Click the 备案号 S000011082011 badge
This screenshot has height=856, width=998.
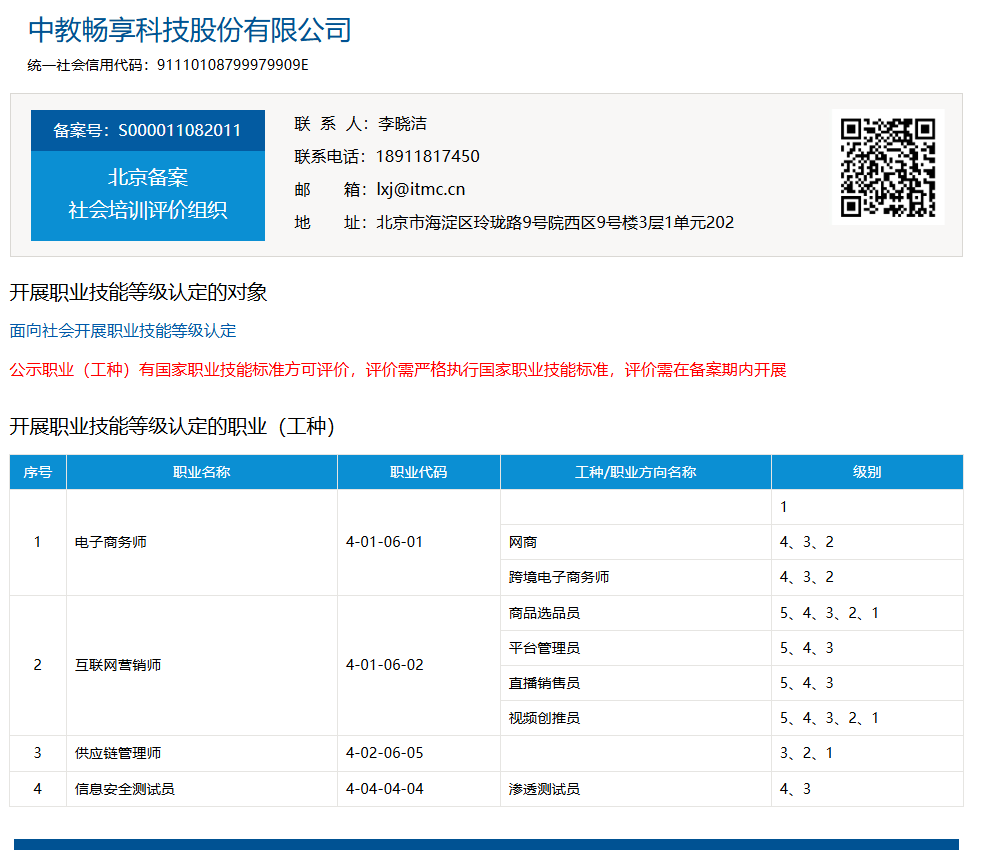point(148,131)
